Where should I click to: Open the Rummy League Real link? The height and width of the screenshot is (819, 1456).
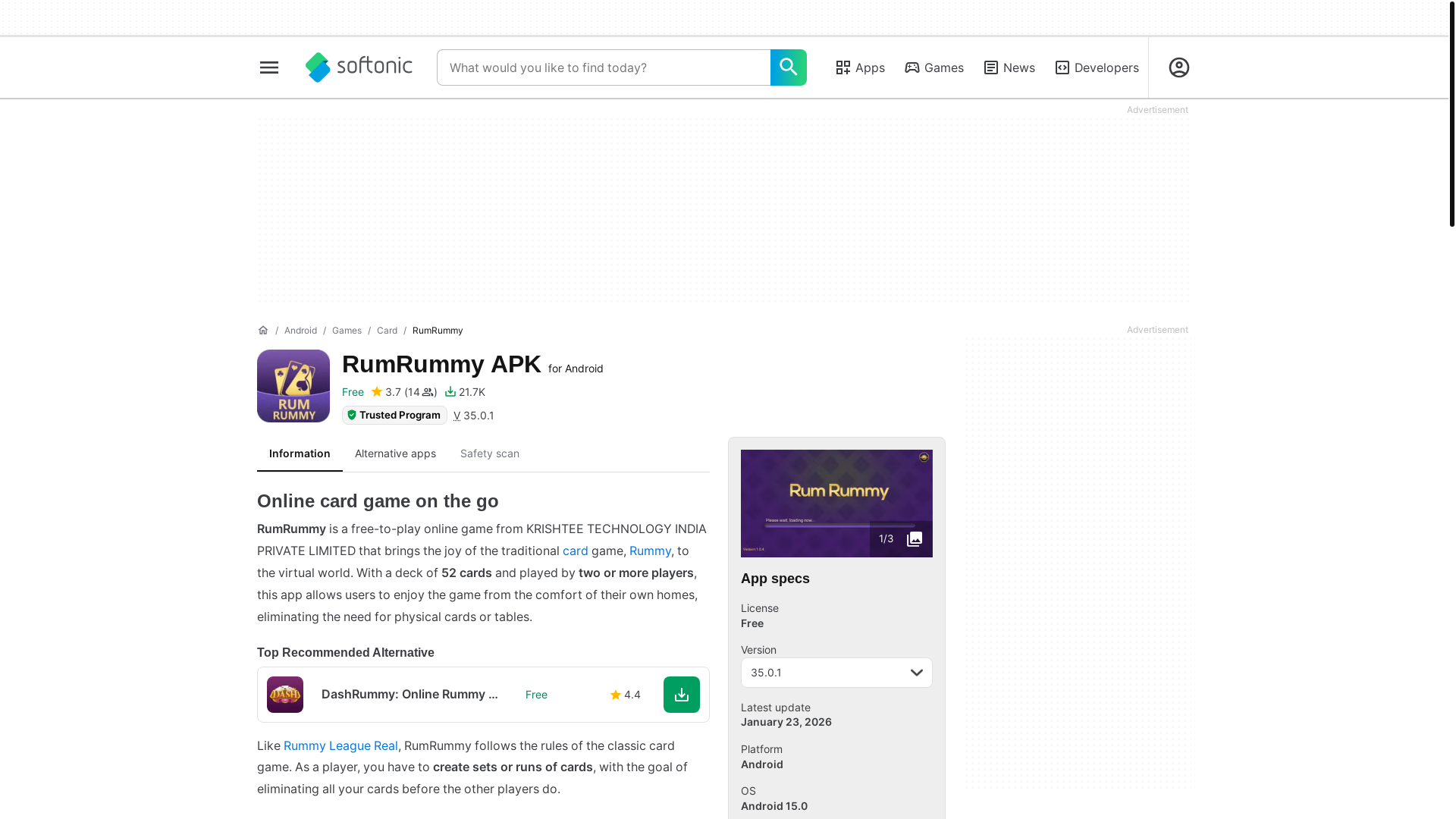click(340, 746)
